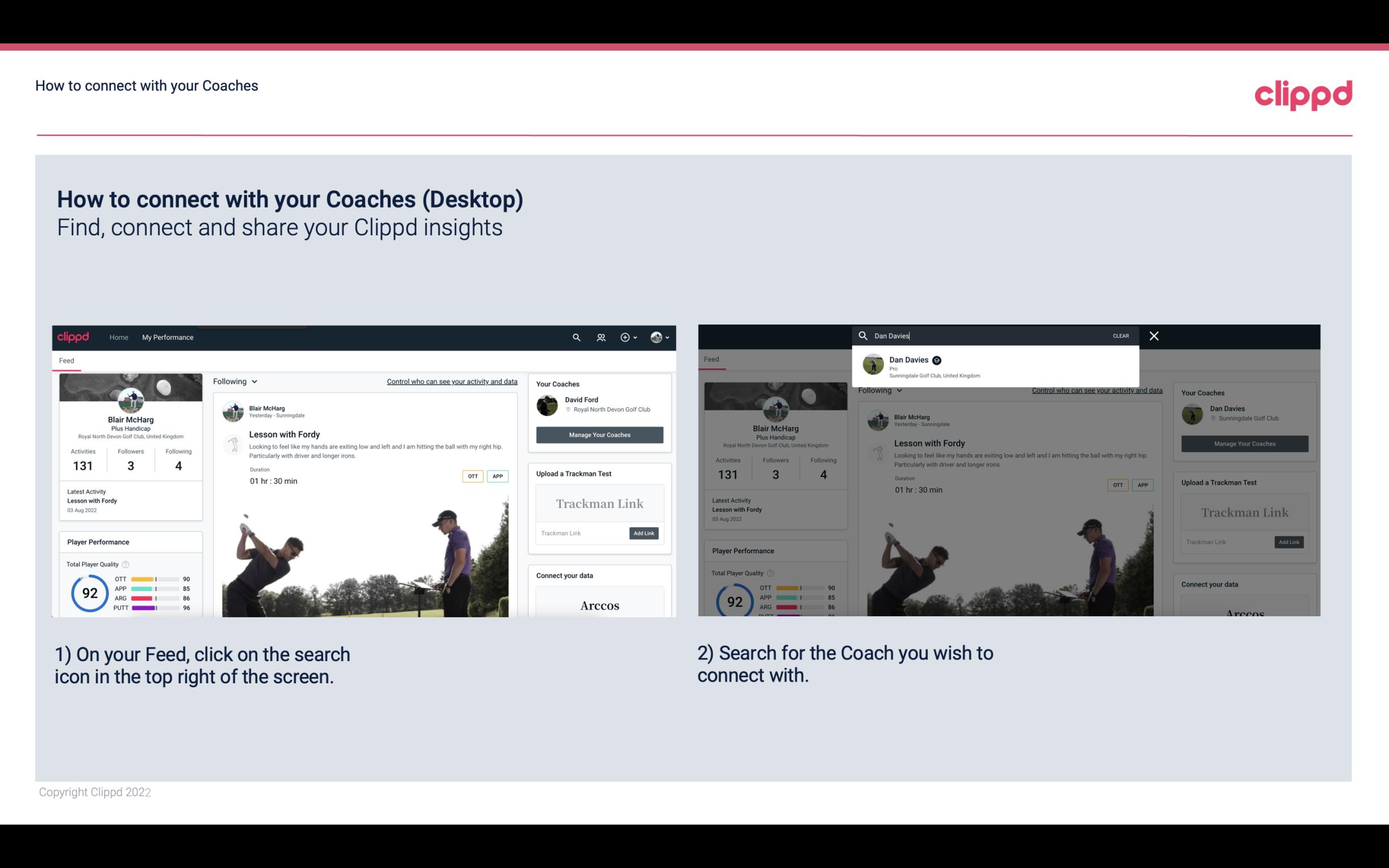Viewport: 1389px width, 868px height.
Task: Toggle the Following dropdown on feed
Action: pos(235,381)
